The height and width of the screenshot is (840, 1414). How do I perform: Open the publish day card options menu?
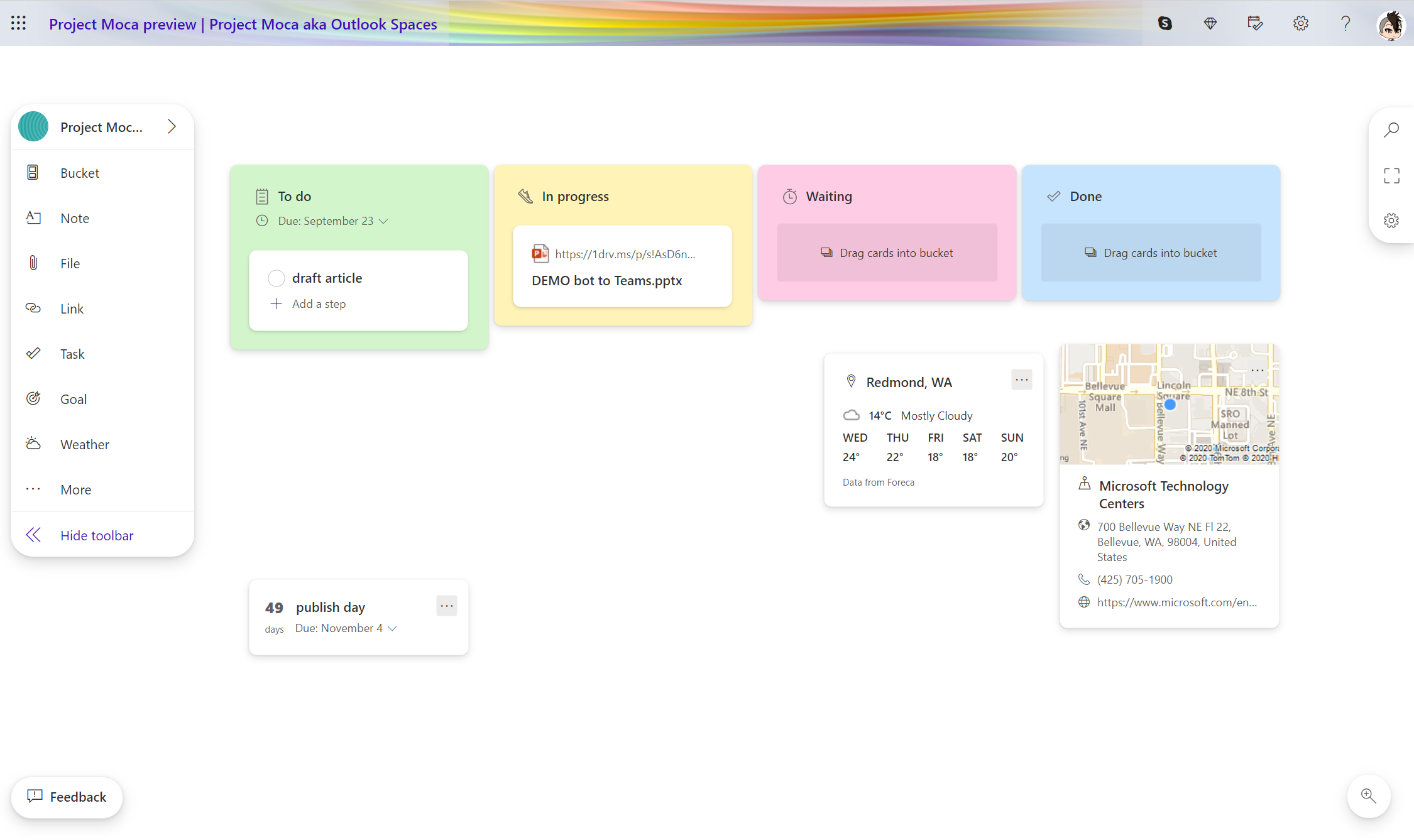point(447,606)
